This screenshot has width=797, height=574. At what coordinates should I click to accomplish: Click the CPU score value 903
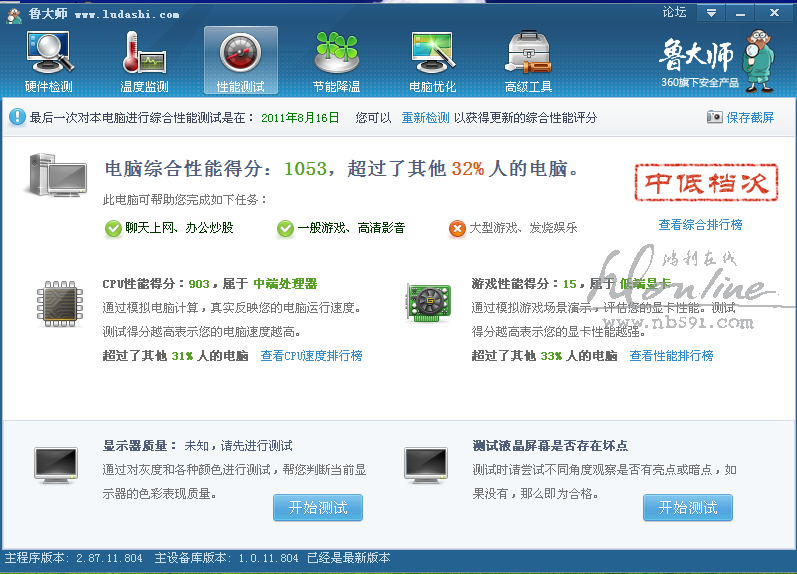coord(199,284)
